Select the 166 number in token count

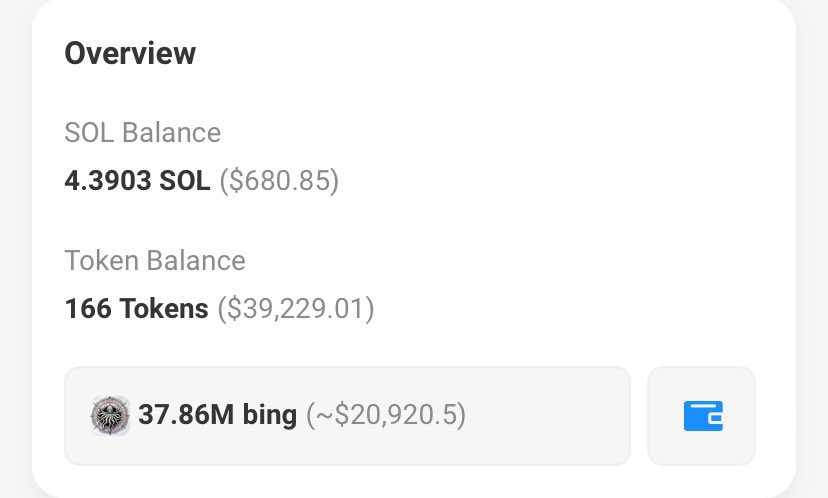88,308
